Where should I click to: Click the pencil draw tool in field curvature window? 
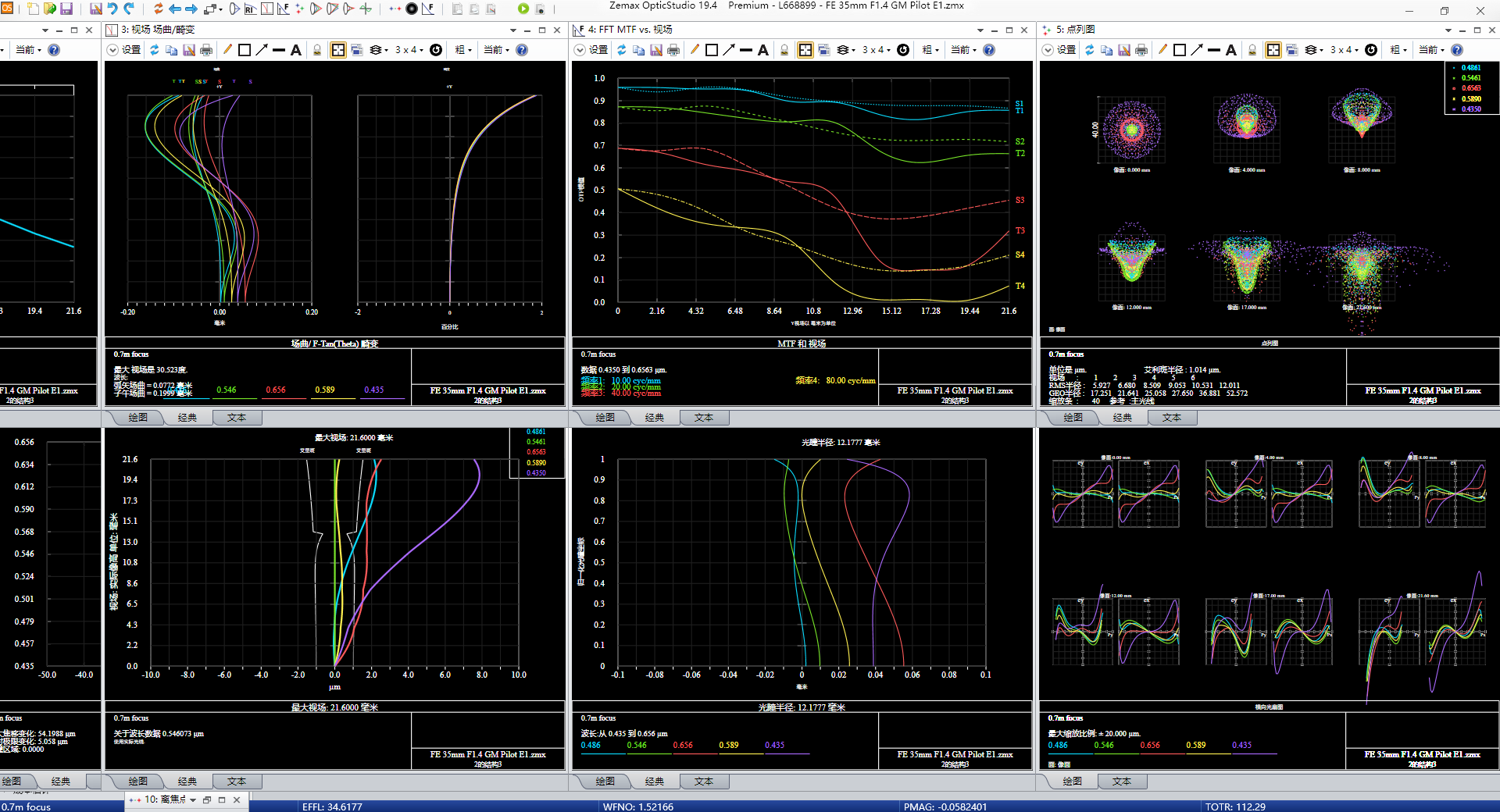coord(227,50)
